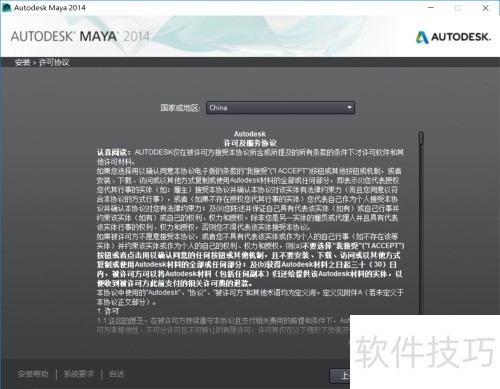Open the country or region dropdown showing China
The image size is (500, 389).
tap(280, 108)
